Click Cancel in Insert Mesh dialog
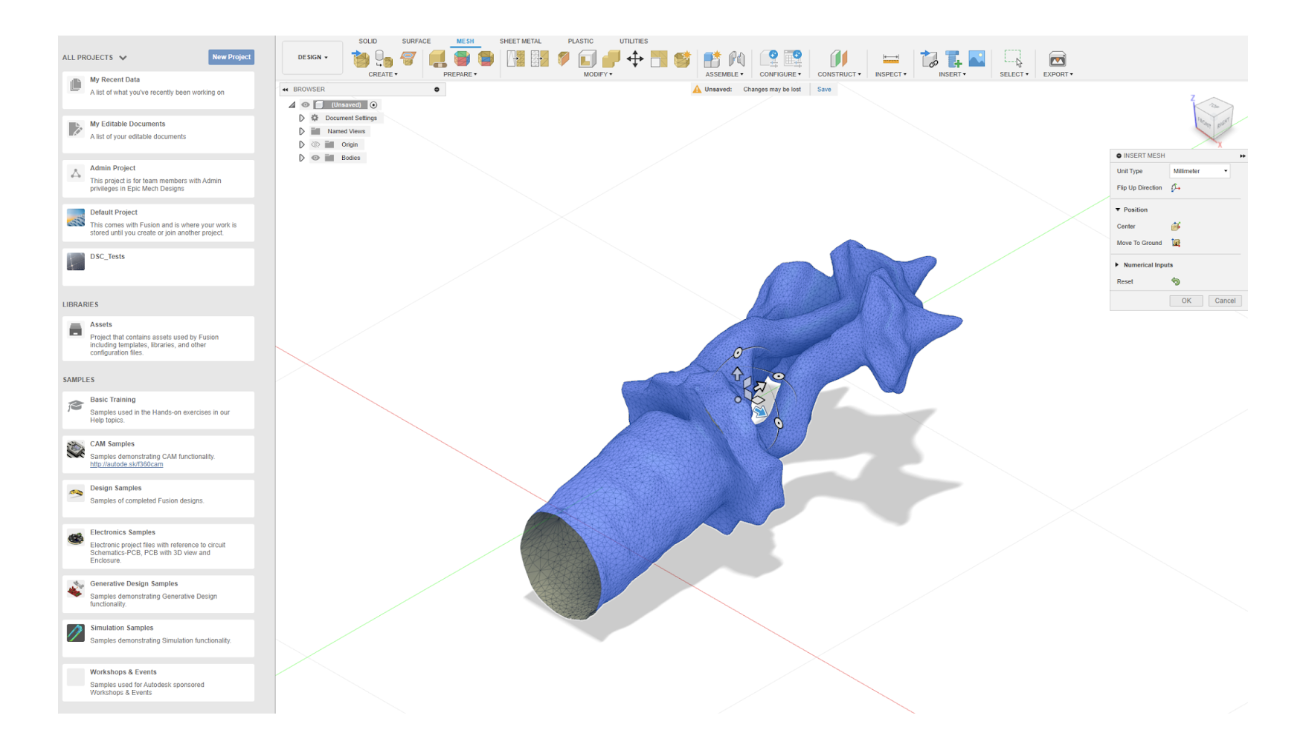Image resolution: width=1300 pixels, height=746 pixels. 1225,300
